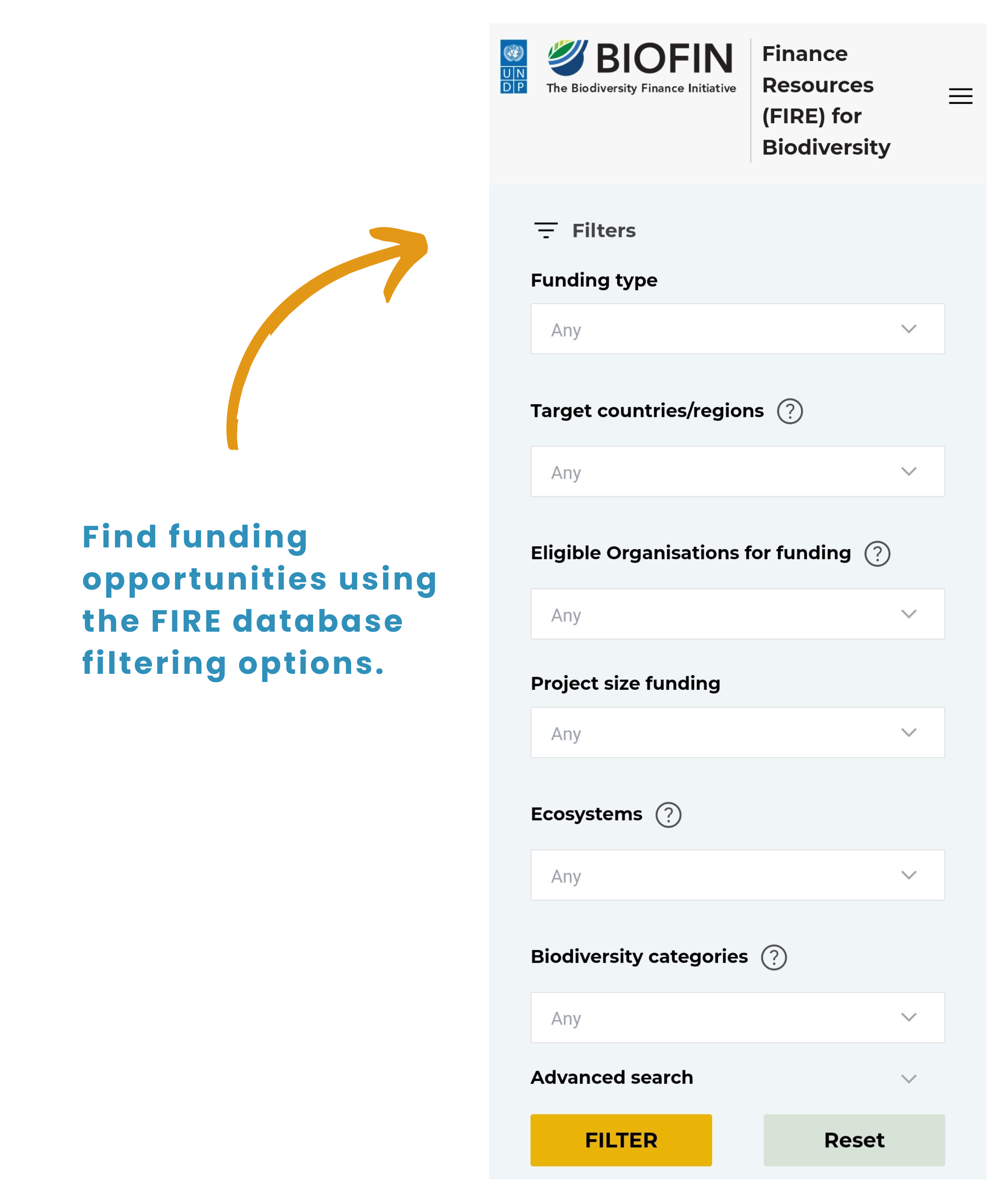Show help for Target countries/regions
The height and width of the screenshot is (1202, 1008).
789,411
